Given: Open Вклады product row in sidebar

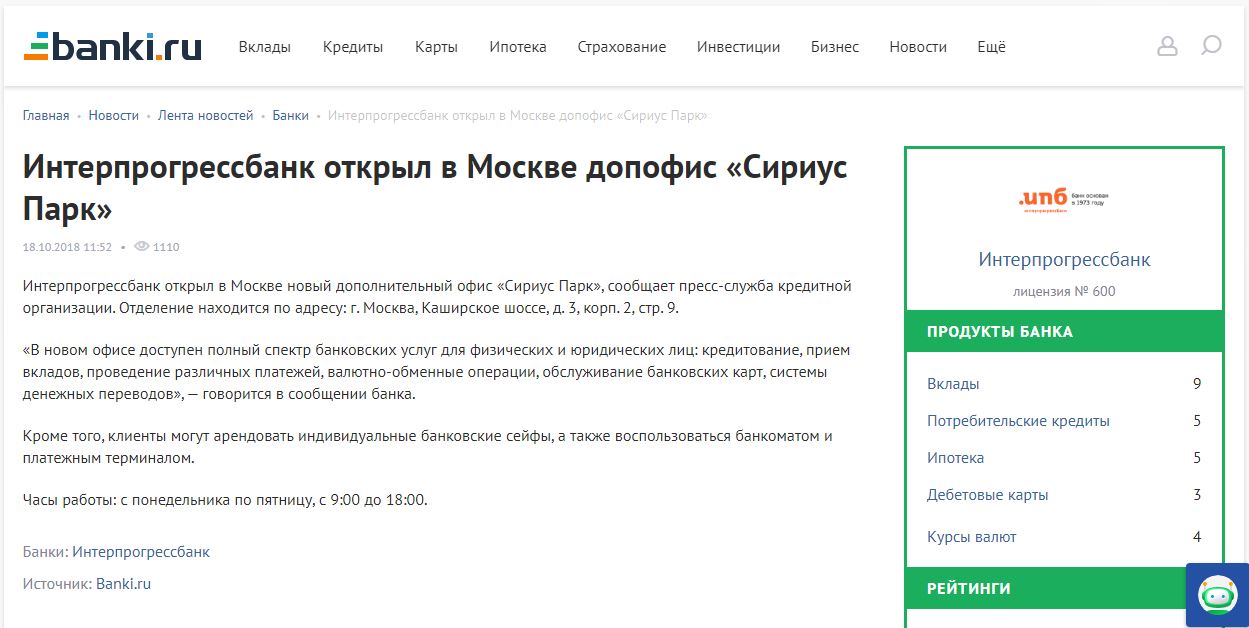Looking at the screenshot, I should click(x=1064, y=384).
